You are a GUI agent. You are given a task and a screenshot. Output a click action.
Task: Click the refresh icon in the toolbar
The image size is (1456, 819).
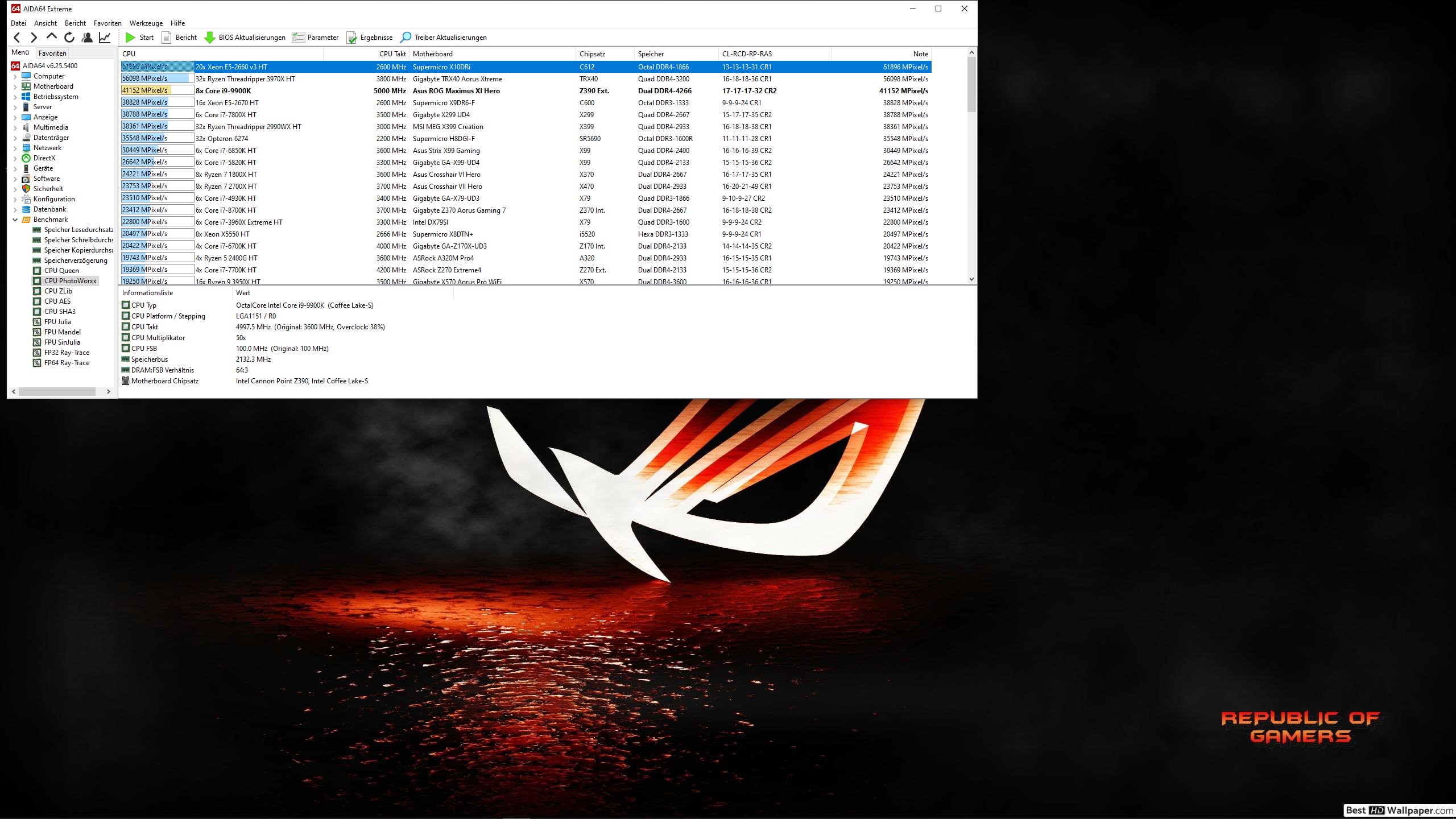(69, 37)
